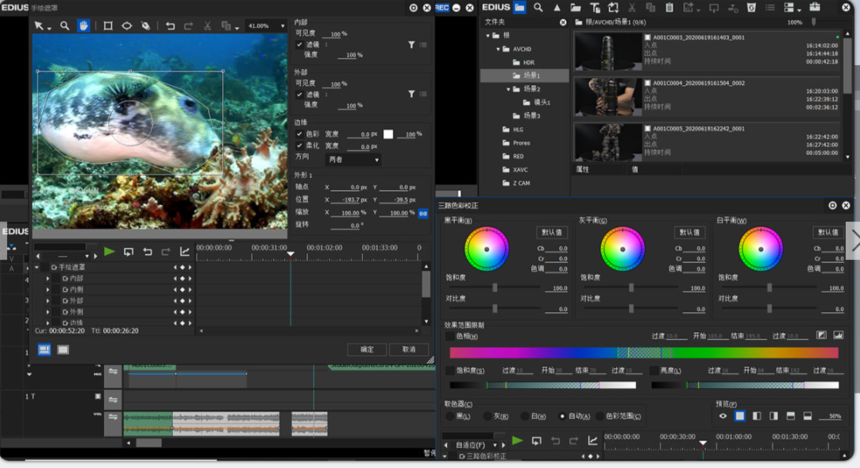
Task: Toggle the edge color checkbox
Action: [x=299, y=134]
